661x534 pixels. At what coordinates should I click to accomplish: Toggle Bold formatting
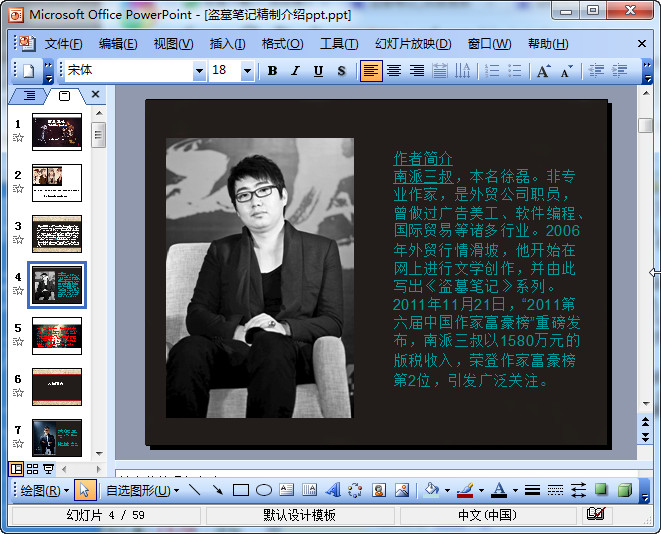coord(272,71)
